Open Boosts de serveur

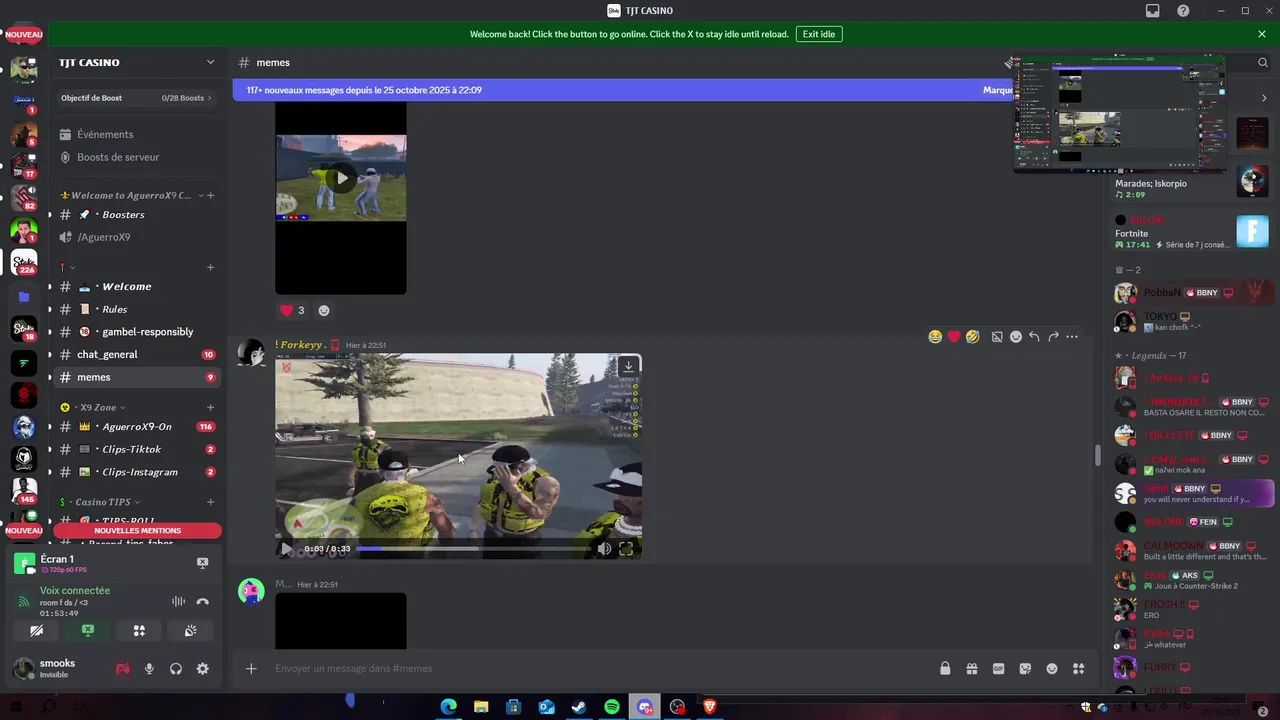click(118, 157)
